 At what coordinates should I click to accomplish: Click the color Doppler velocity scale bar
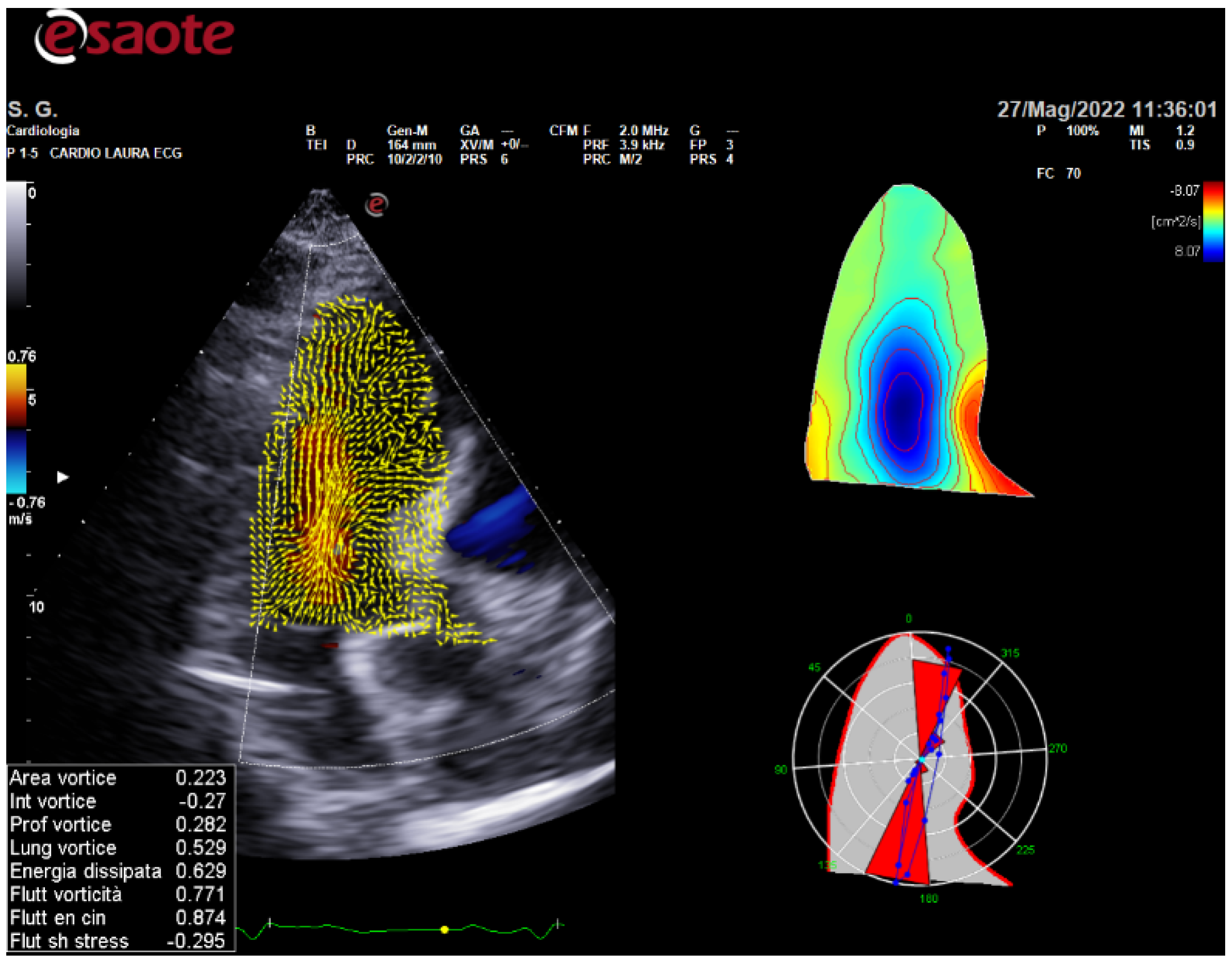[x=16, y=428]
